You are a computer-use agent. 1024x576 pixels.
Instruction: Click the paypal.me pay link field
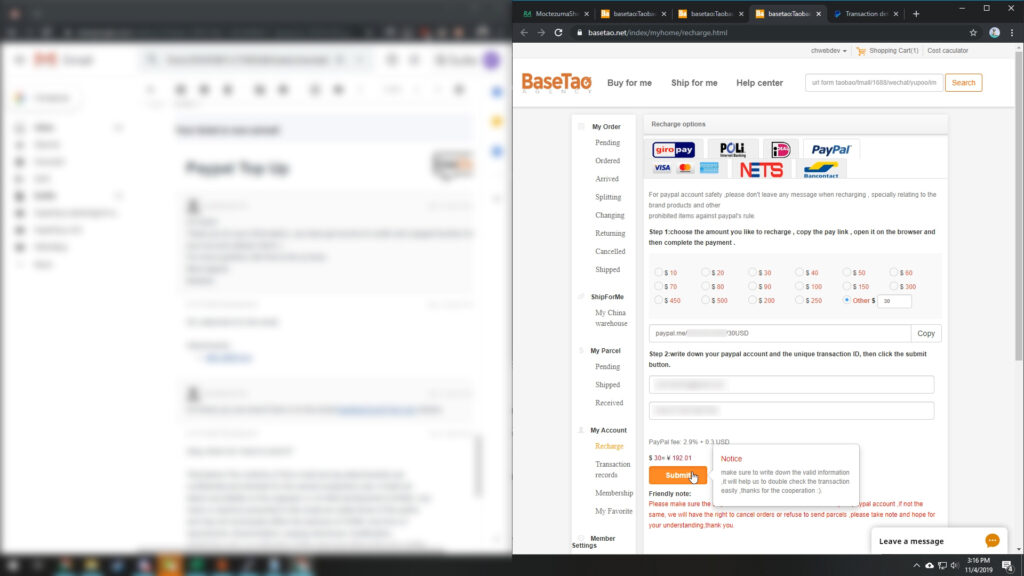(780, 333)
